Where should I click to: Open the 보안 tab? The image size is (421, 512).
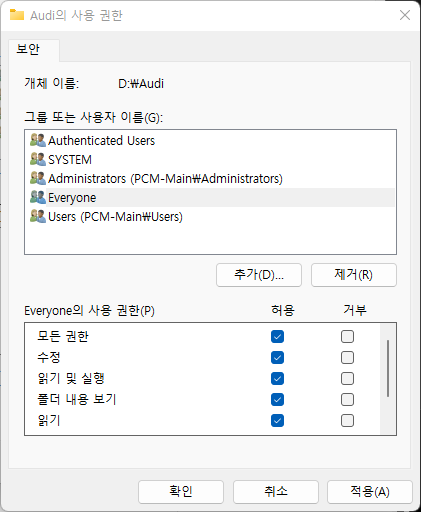pyautogui.click(x=28, y=49)
